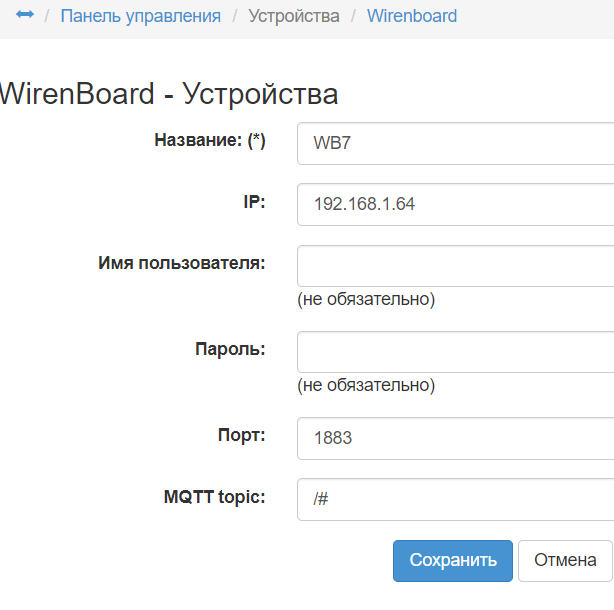Click the Имя пользователя: label
Viewport: 614px width, 610px height.
[182, 263]
